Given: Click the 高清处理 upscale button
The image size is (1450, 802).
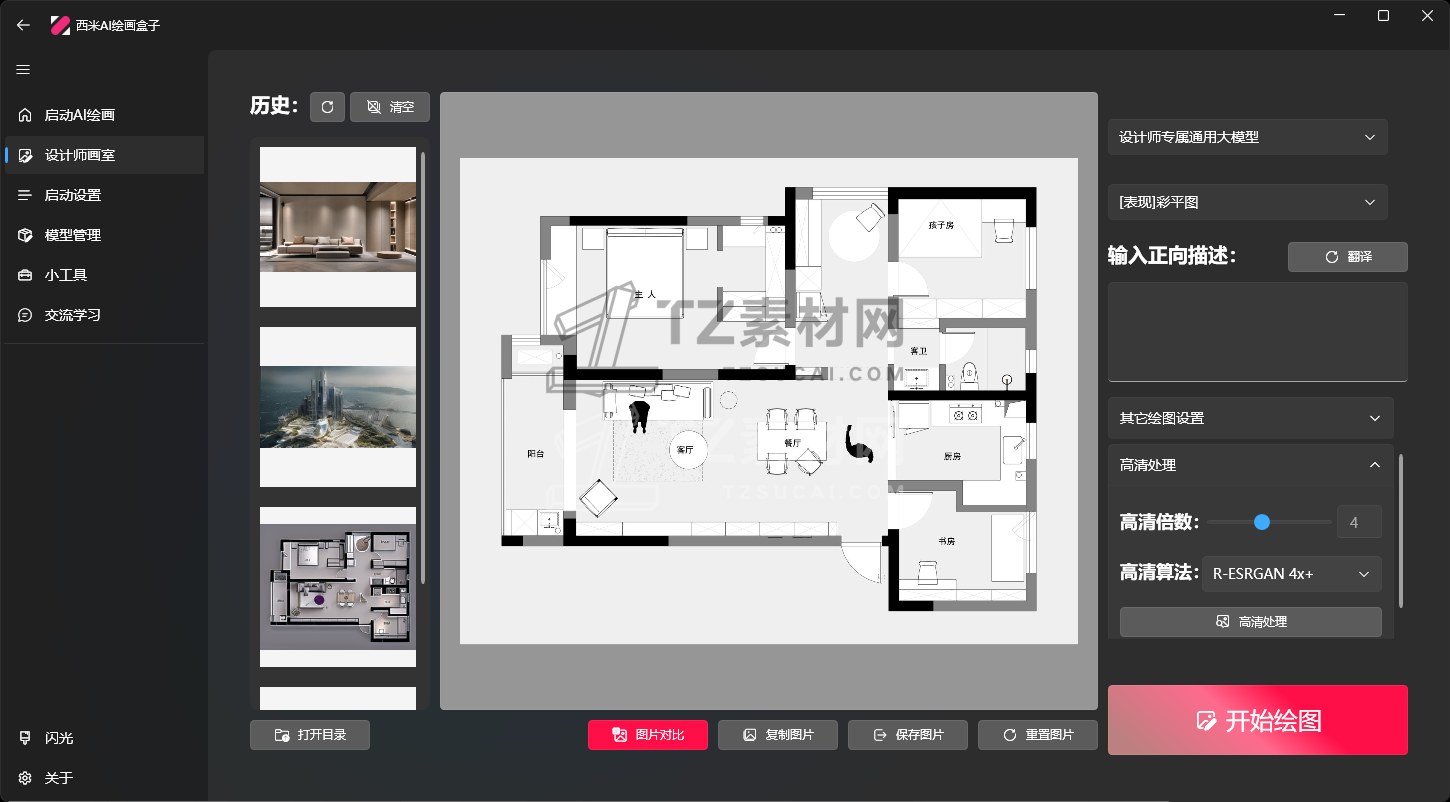Looking at the screenshot, I should click(x=1251, y=622).
